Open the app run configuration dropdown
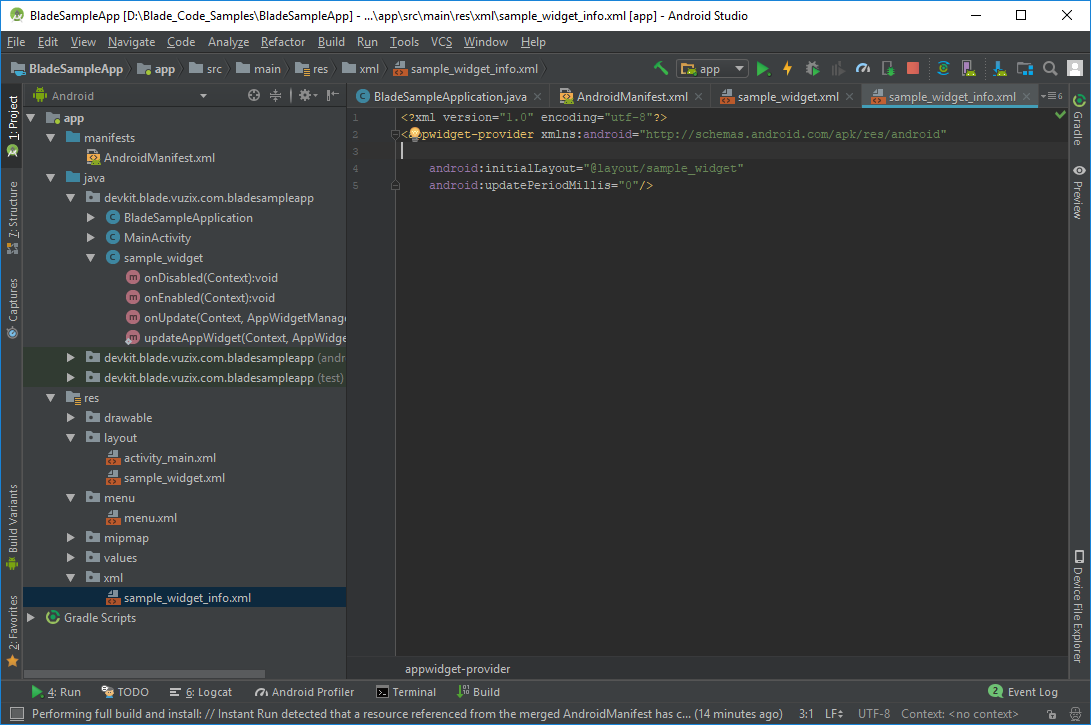The image size is (1091, 725). coord(712,69)
